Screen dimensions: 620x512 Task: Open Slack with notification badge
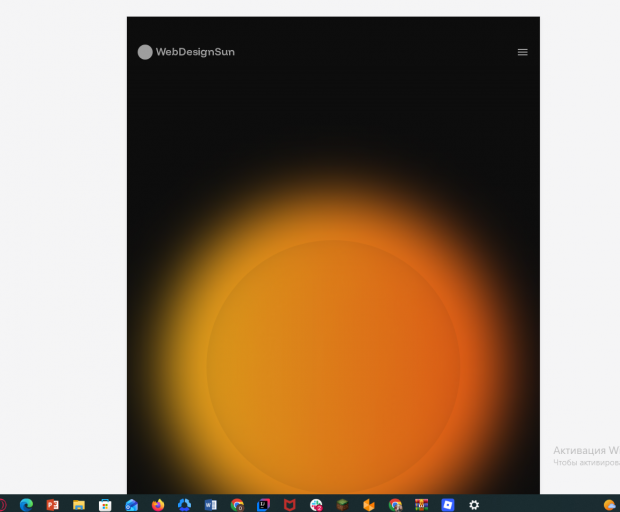coord(316,505)
